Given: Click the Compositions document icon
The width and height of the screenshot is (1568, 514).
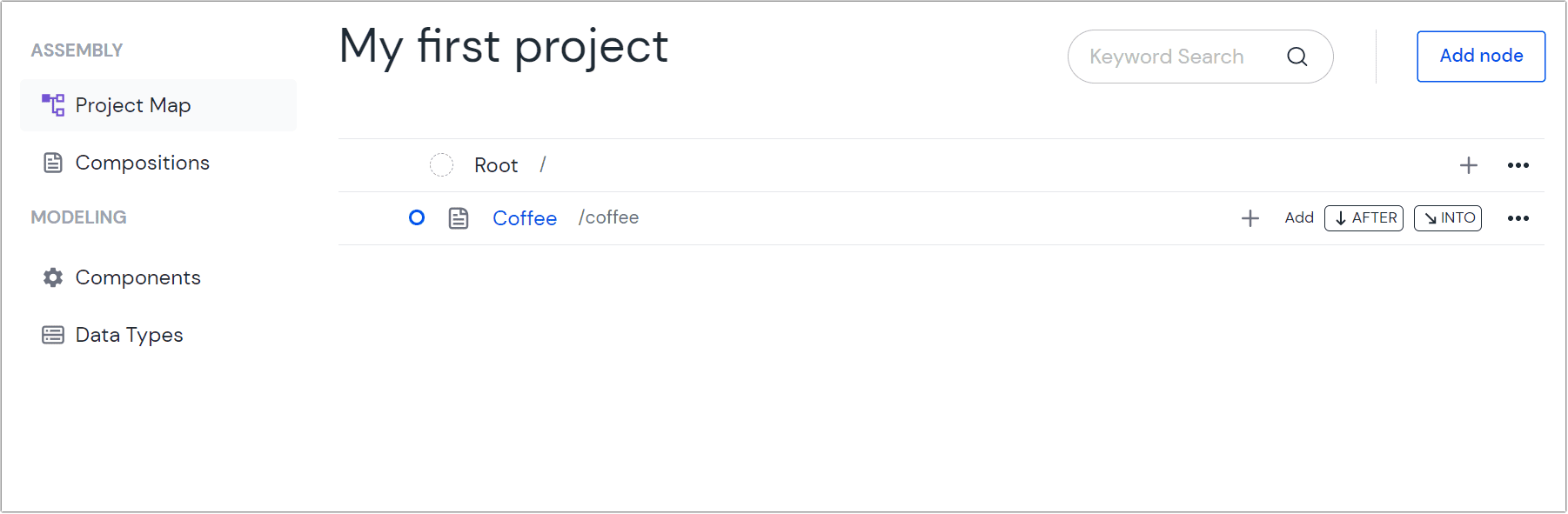Looking at the screenshot, I should pyautogui.click(x=53, y=162).
